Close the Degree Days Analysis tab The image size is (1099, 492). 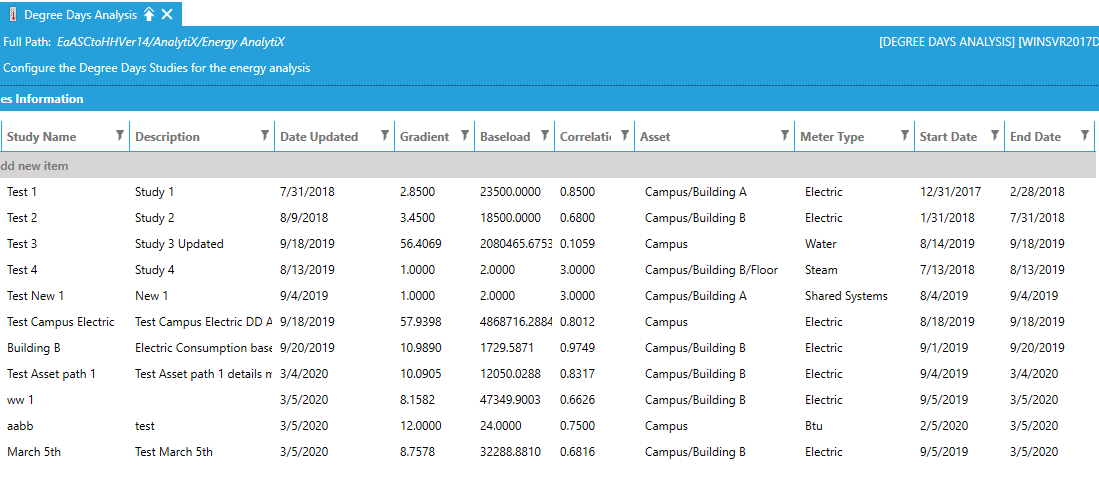pos(167,14)
